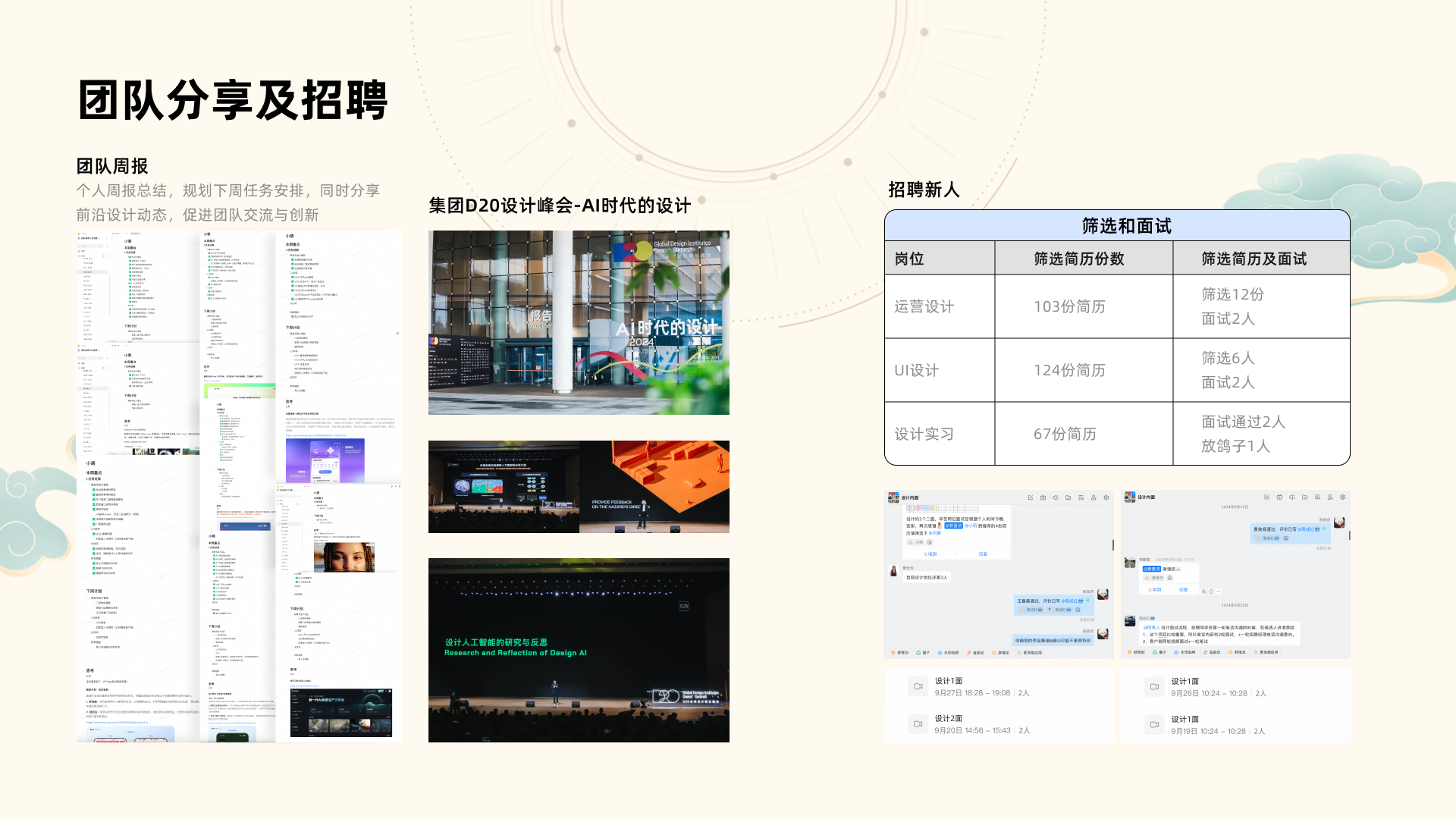This screenshot has height=819, width=1456.
Task: Click the 团队分享及招聘 slide title
Action: click(233, 100)
